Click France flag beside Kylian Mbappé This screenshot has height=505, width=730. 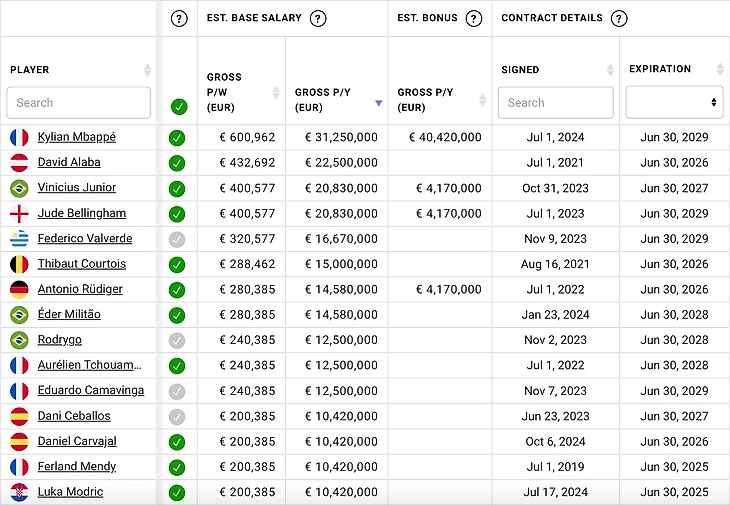pyautogui.click(x=19, y=137)
